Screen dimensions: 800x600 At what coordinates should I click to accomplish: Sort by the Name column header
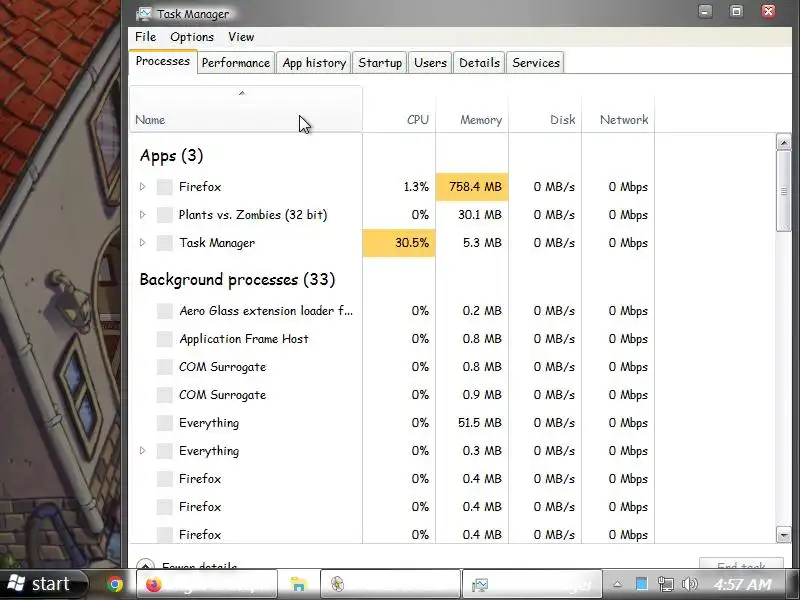(246, 109)
